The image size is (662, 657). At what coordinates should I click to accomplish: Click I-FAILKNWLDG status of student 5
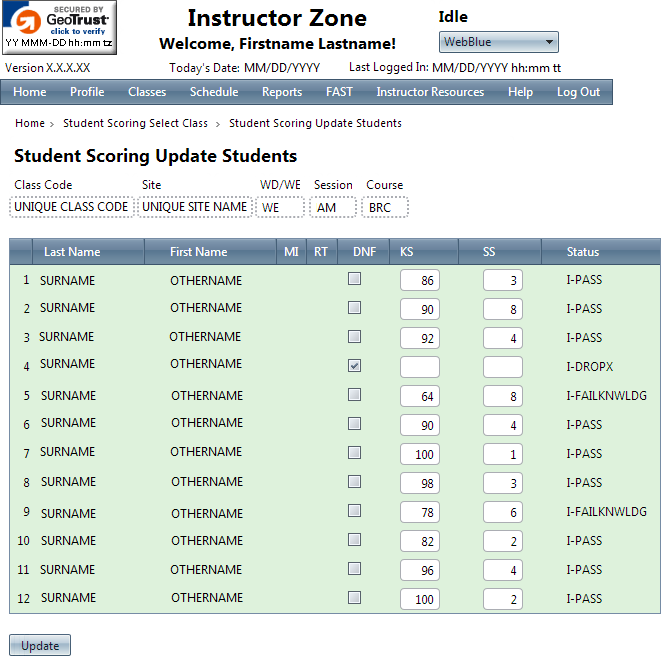click(606, 396)
